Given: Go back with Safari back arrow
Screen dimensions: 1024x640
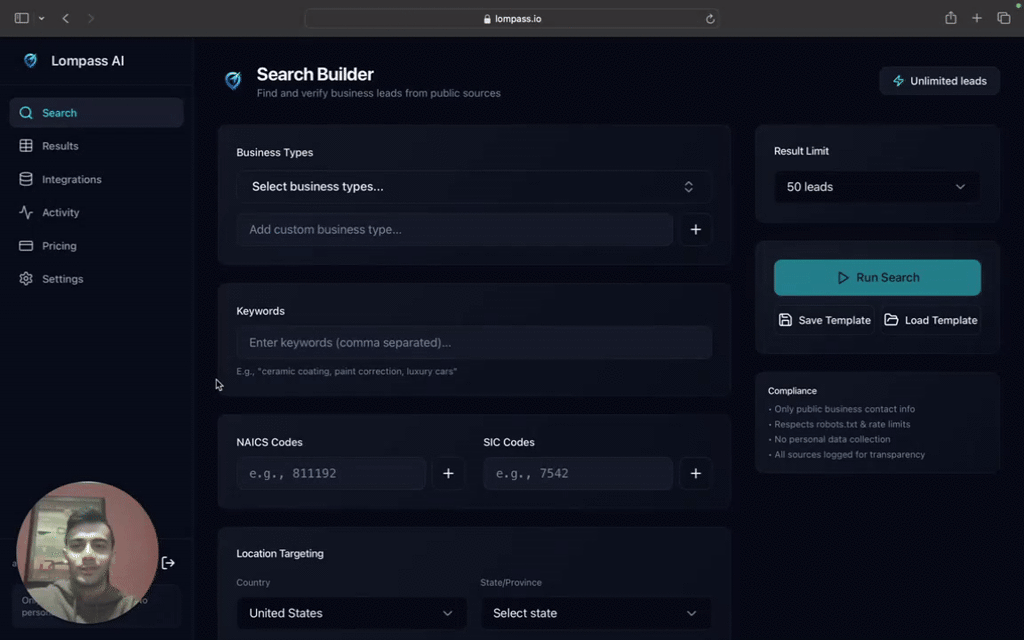Looking at the screenshot, I should click(x=65, y=18).
